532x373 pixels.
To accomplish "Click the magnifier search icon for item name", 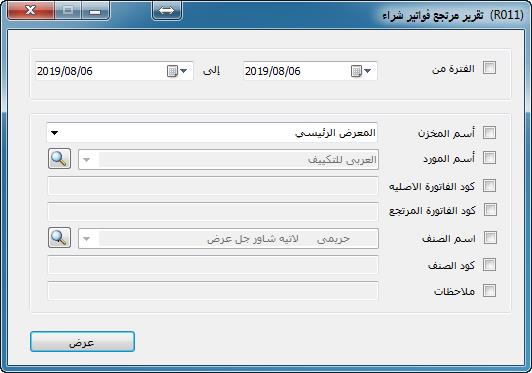I will tap(59, 238).
